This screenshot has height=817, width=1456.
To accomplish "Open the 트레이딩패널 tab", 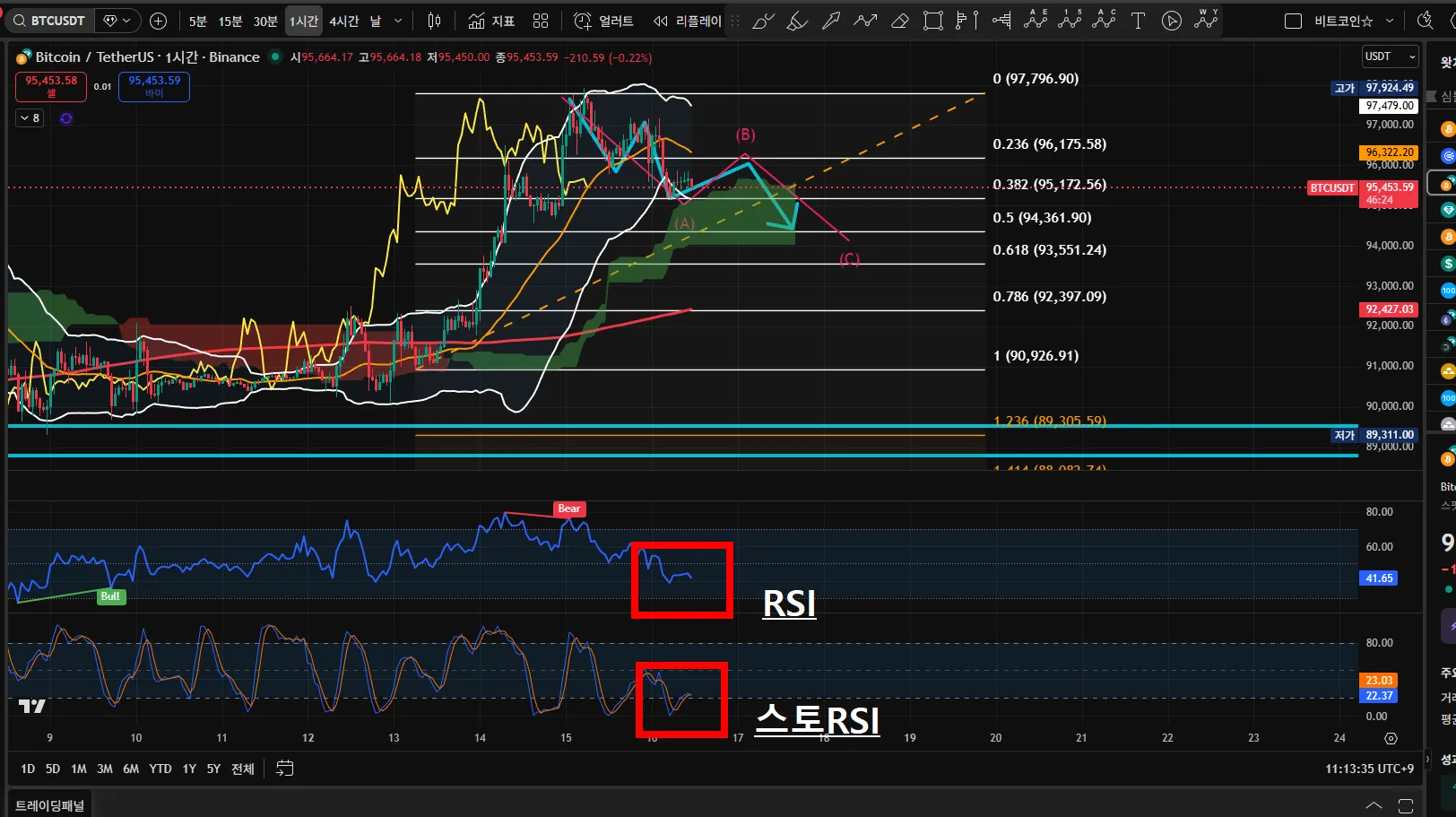I will click(50, 805).
